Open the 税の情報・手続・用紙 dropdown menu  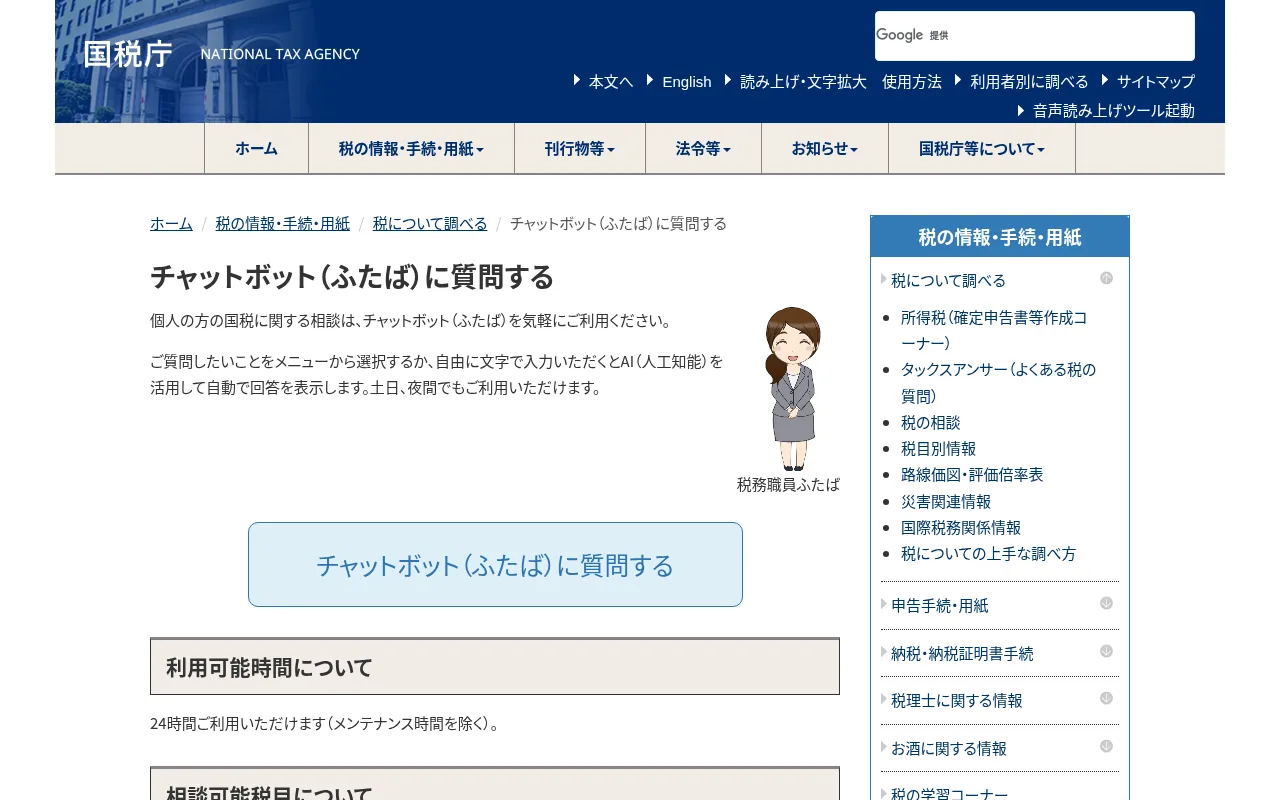pyautogui.click(x=411, y=149)
